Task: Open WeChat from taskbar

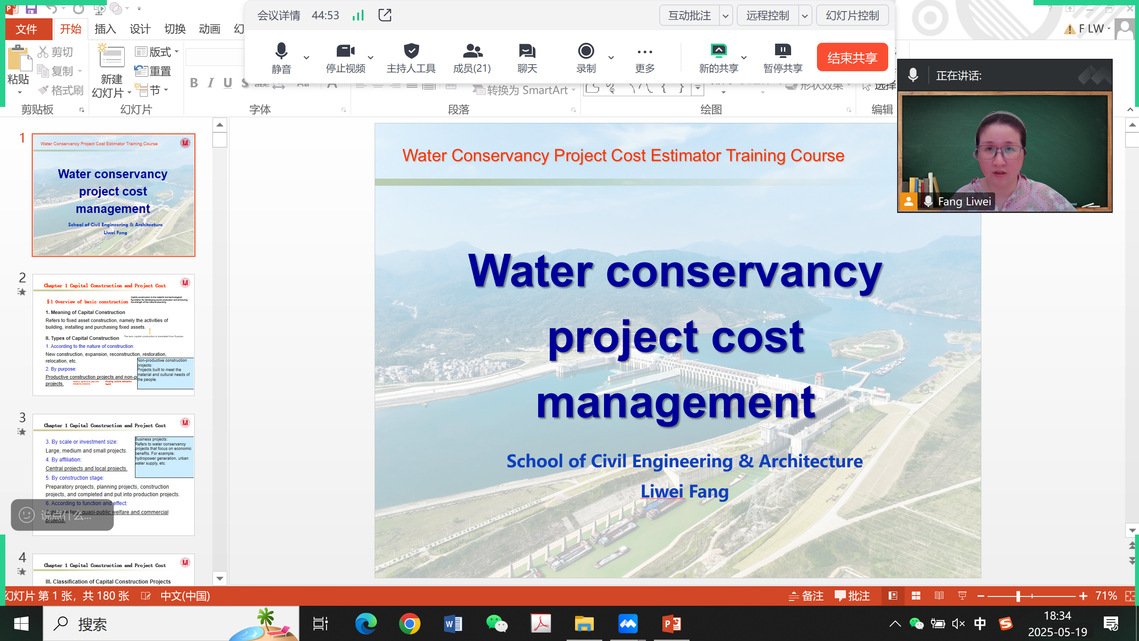Action: (x=497, y=624)
